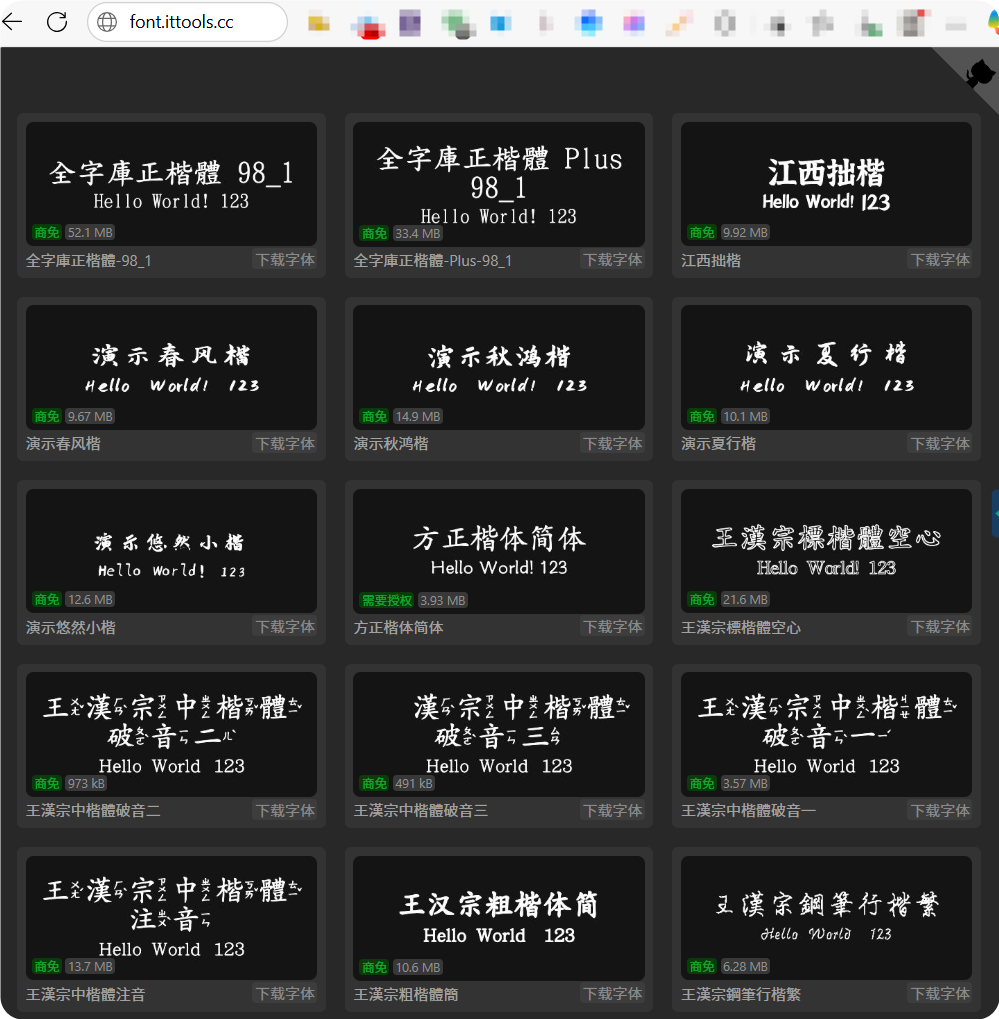
Task: Open the 王漢宗鋼筆行楷繁 preview image
Action: click(826, 918)
